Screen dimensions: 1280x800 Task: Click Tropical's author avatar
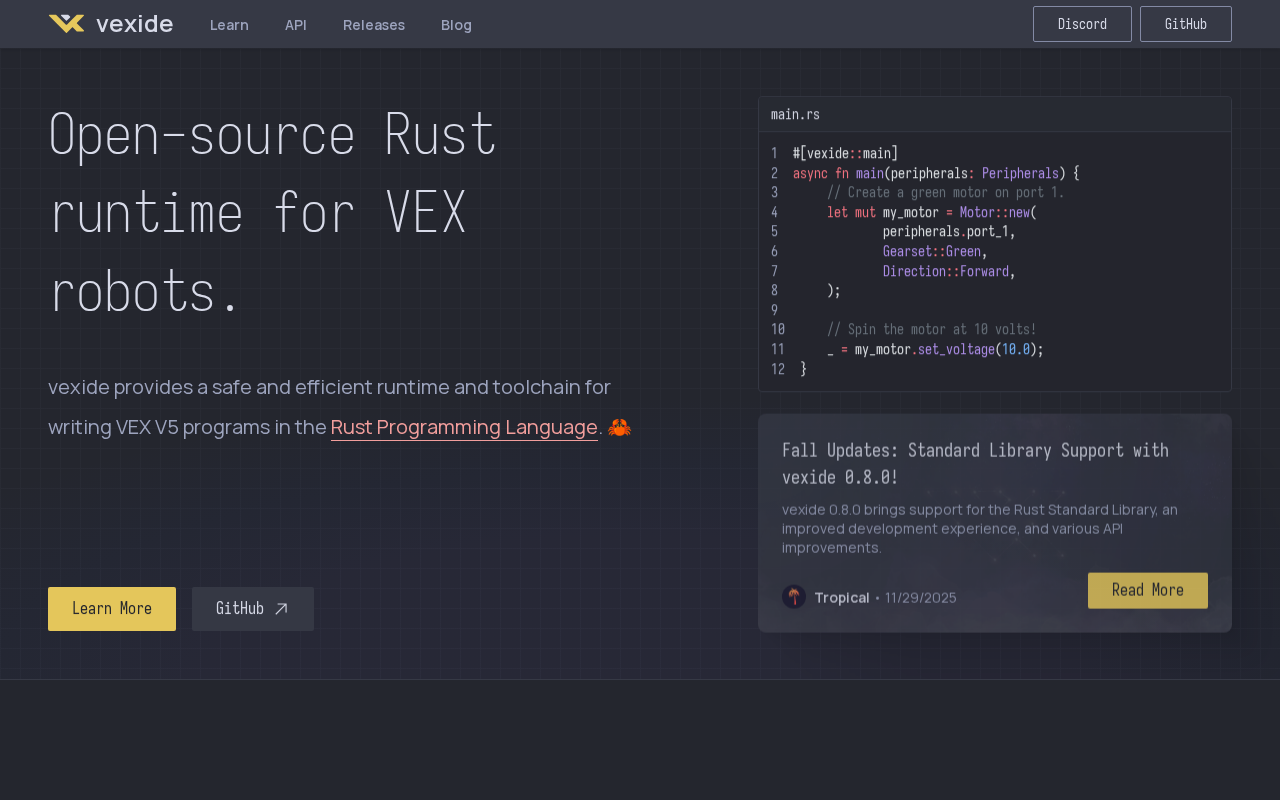[x=794, y=597]
